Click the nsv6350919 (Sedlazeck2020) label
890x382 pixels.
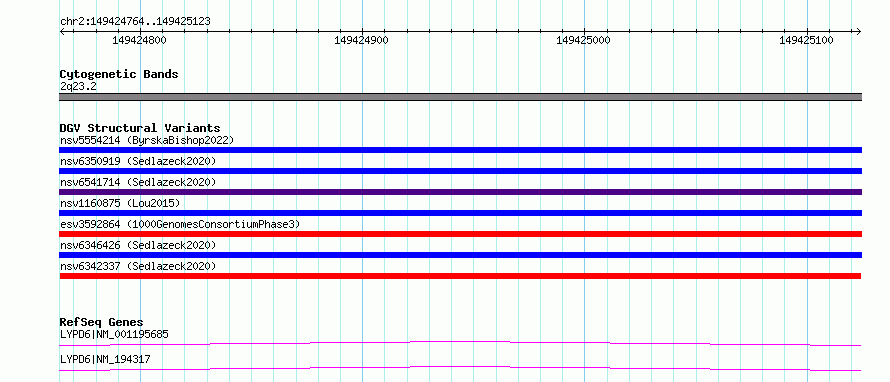[138, 161]
